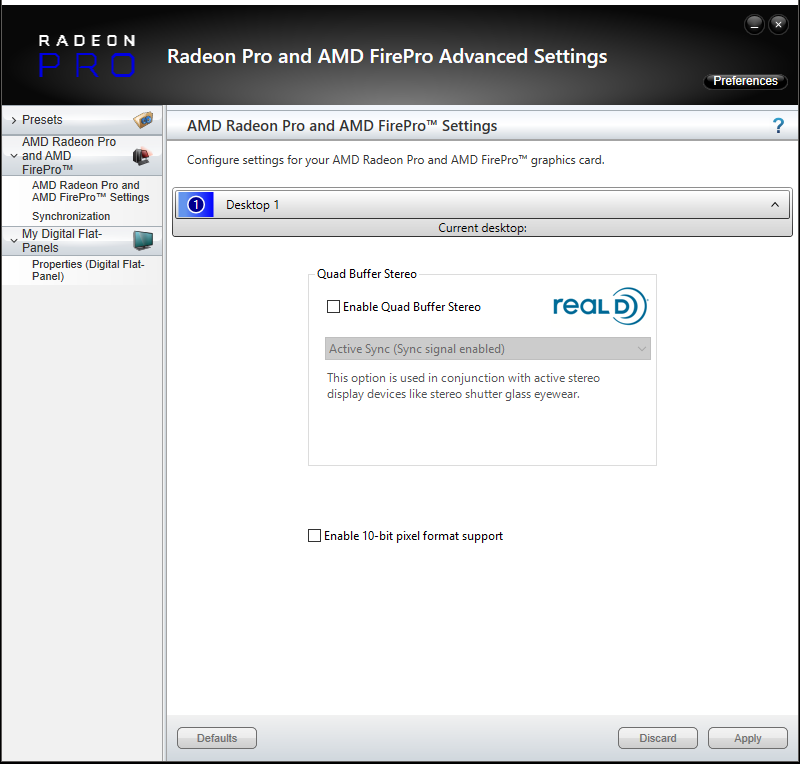Click the Desktop 1 number badge icon
Screen dimensions: 800x764
(196, 205)
